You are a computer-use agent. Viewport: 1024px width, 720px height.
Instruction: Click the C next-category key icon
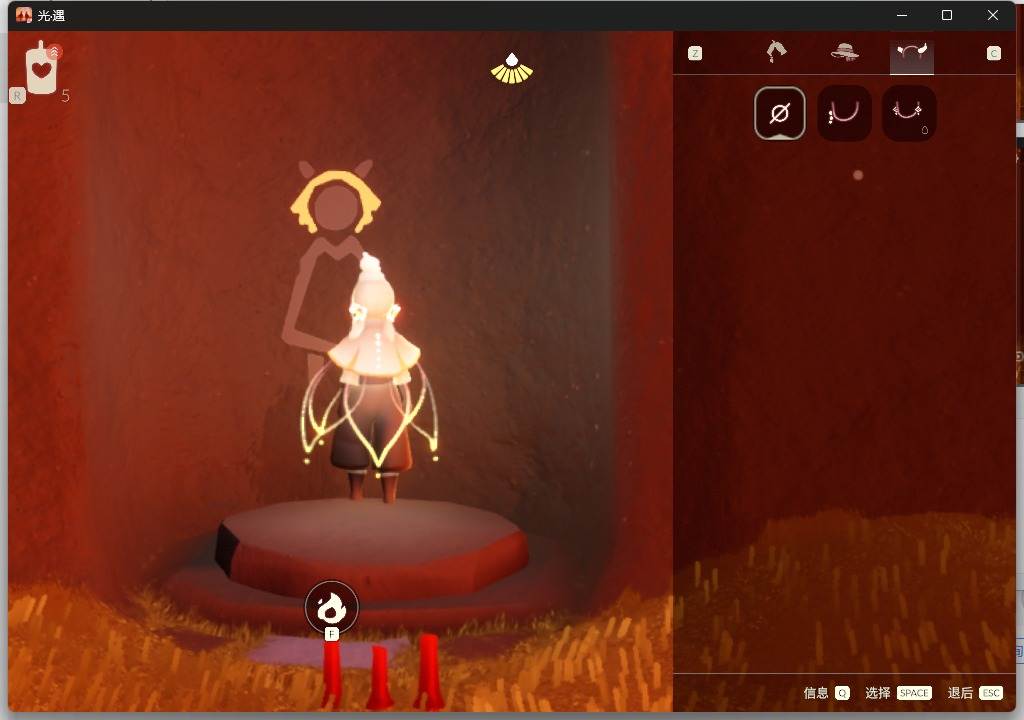coord(993,54)
